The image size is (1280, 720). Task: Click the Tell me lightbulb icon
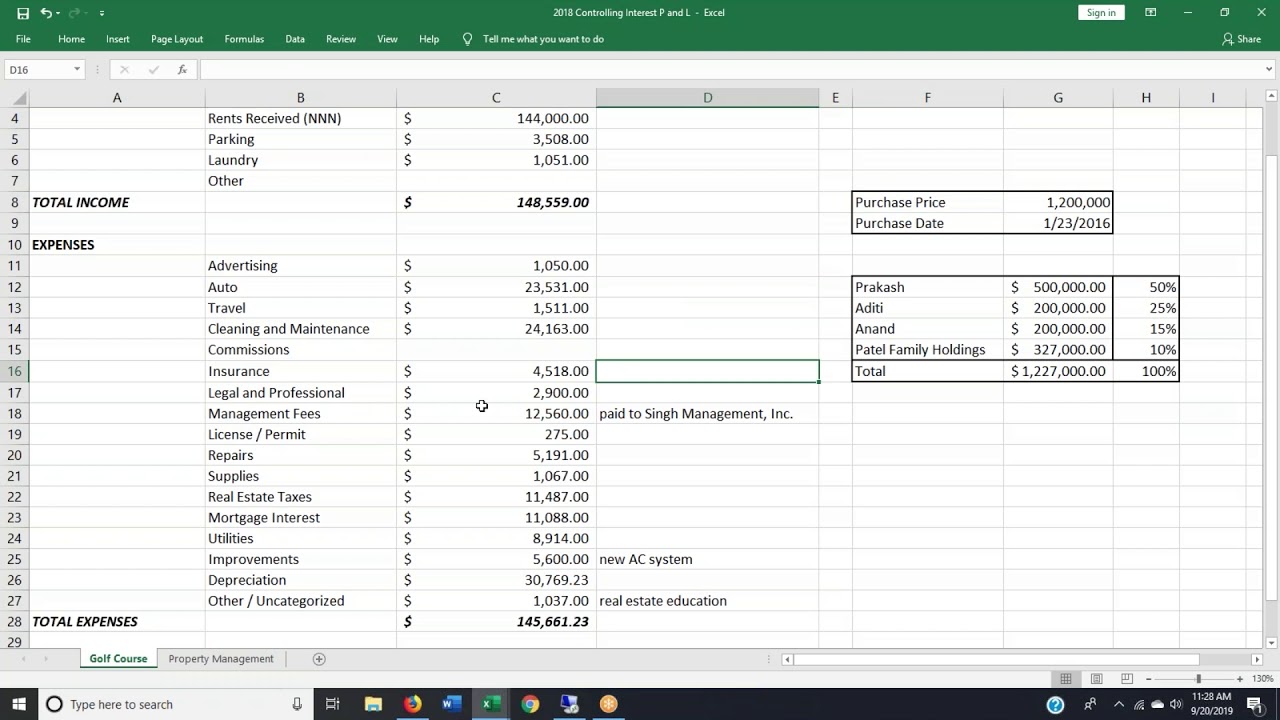pyautogui.click(x=467, y=39)
